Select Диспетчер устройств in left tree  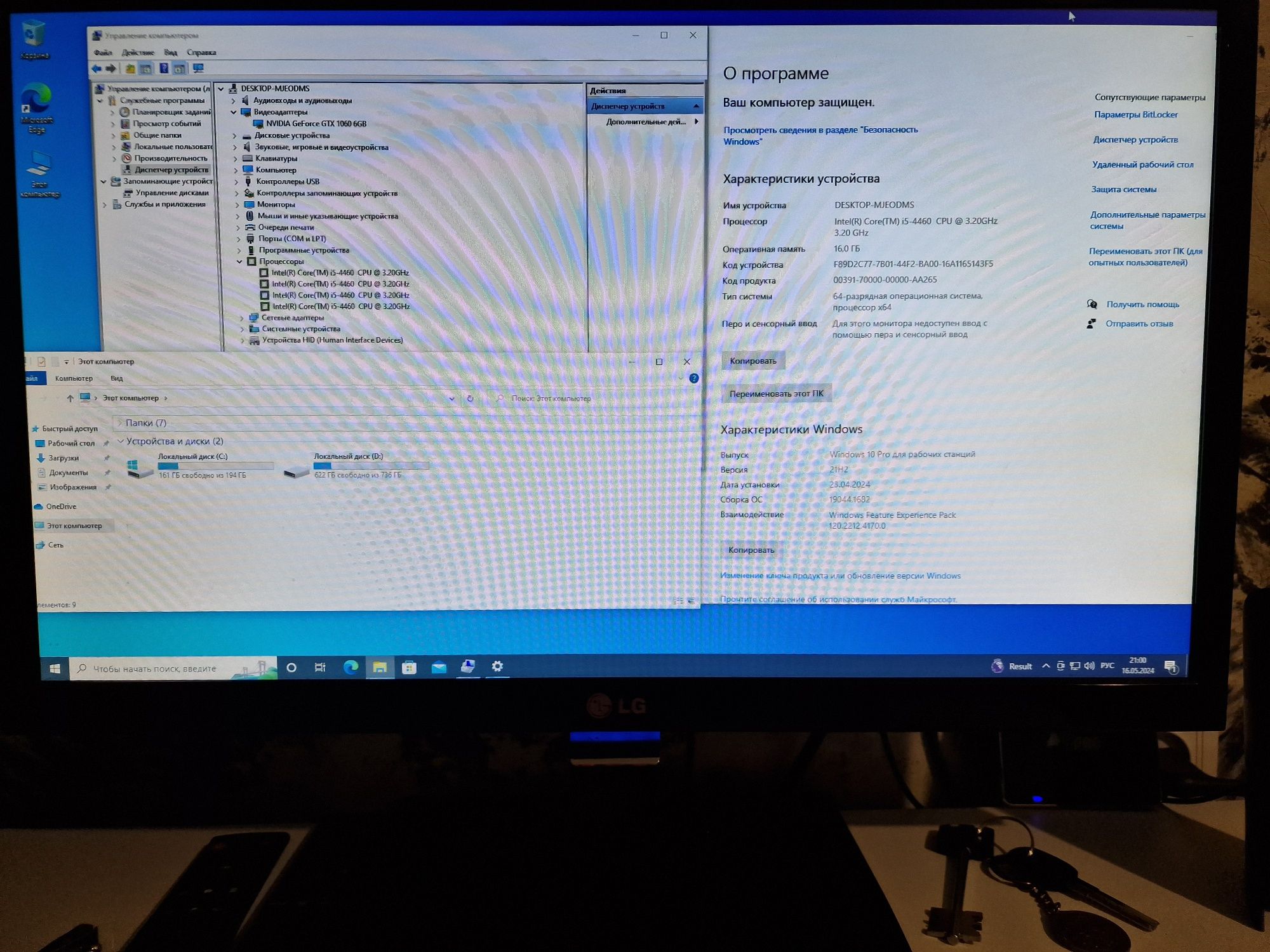165,169
